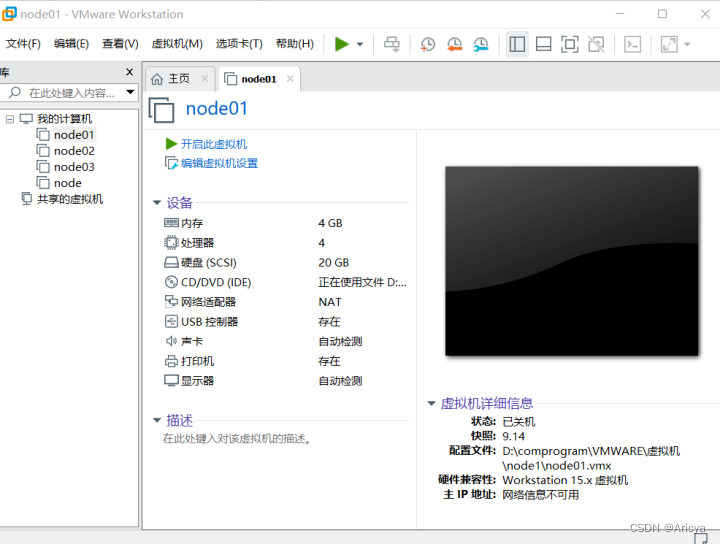Open the 选项卡(T) menu
The image size is (720, 544).
click(x=239, y=44)
